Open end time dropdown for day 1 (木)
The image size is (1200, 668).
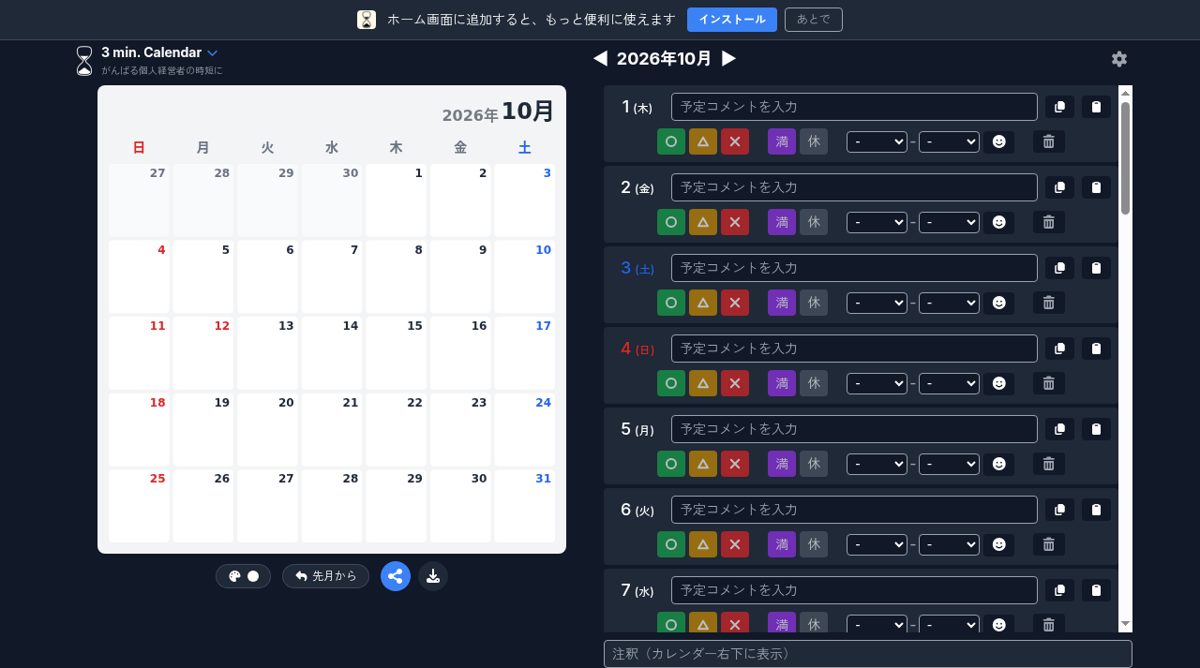[x=949, y=142]
